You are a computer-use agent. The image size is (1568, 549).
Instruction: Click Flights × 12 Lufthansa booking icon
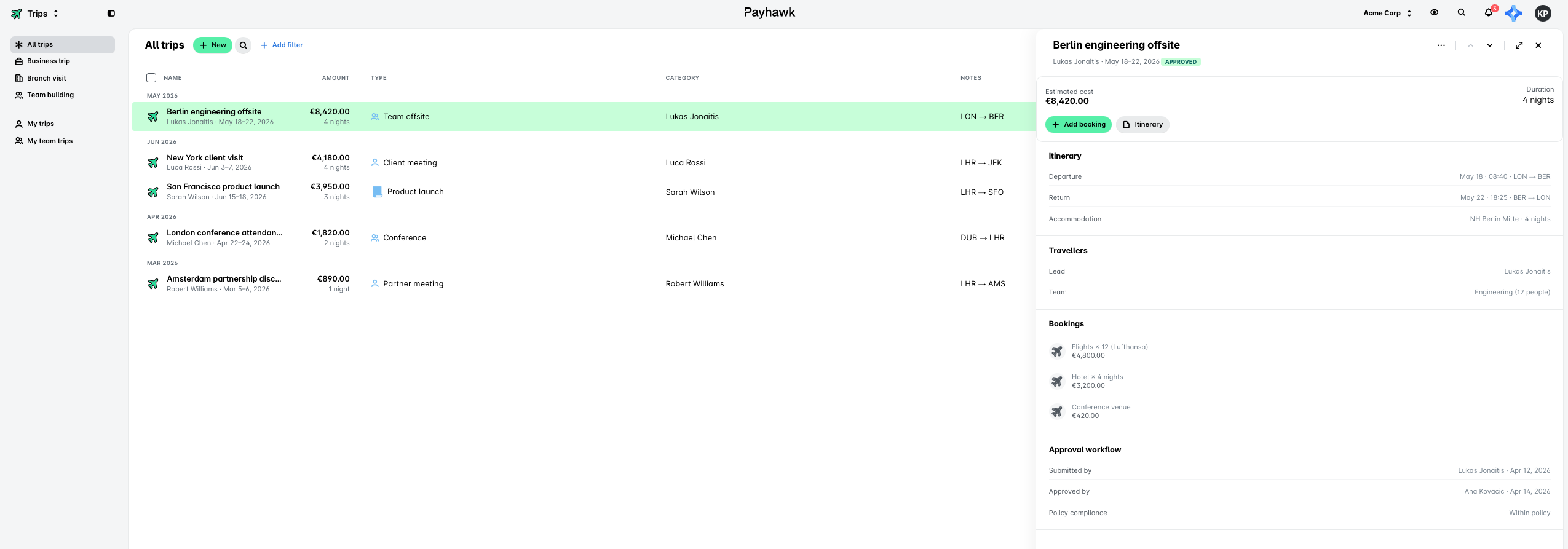(x=1056, y=351)
